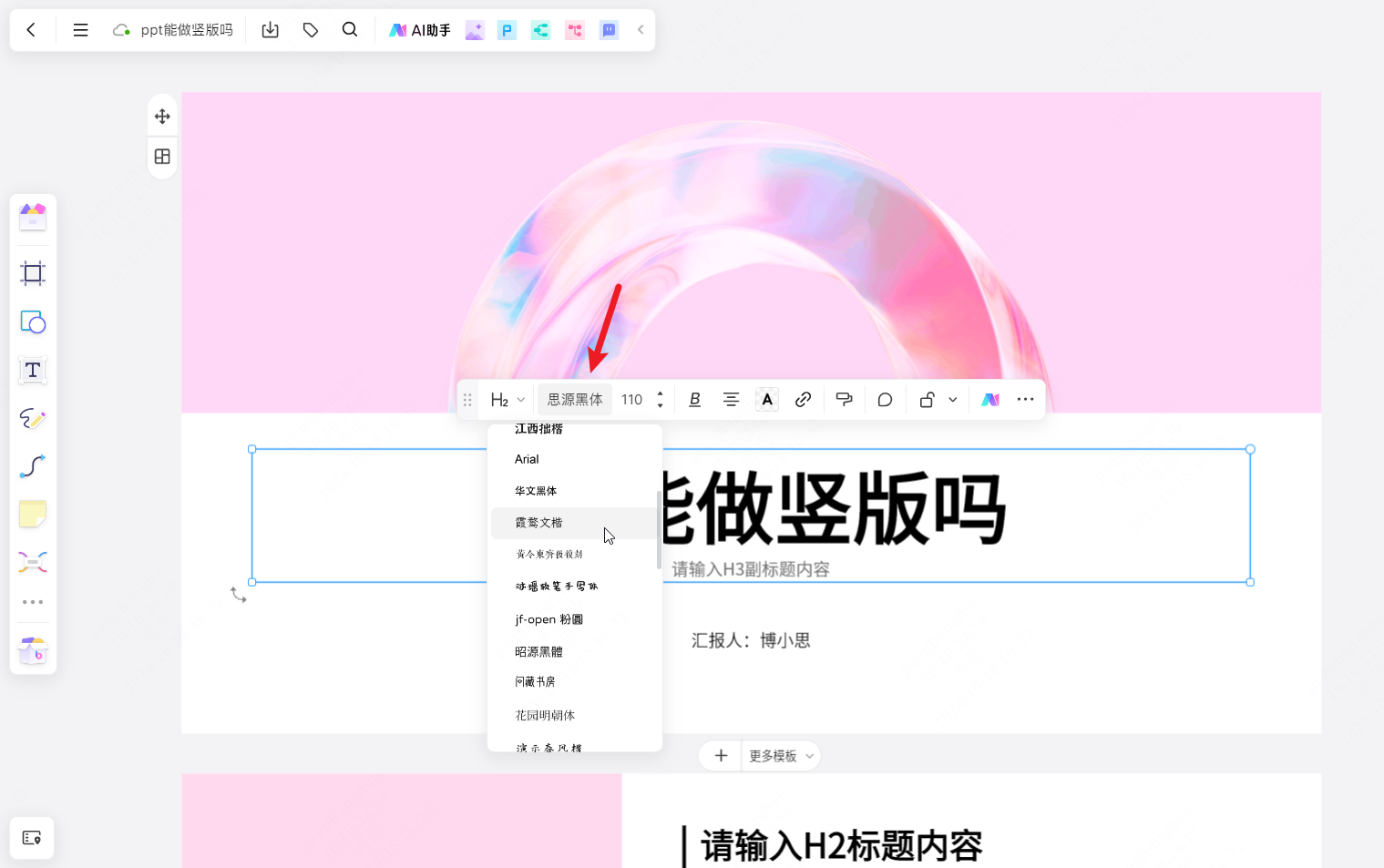Image resolution: width=1384 pixels, height=868 pixels.
Task: Toggle bold formatting
Action: 694,400
